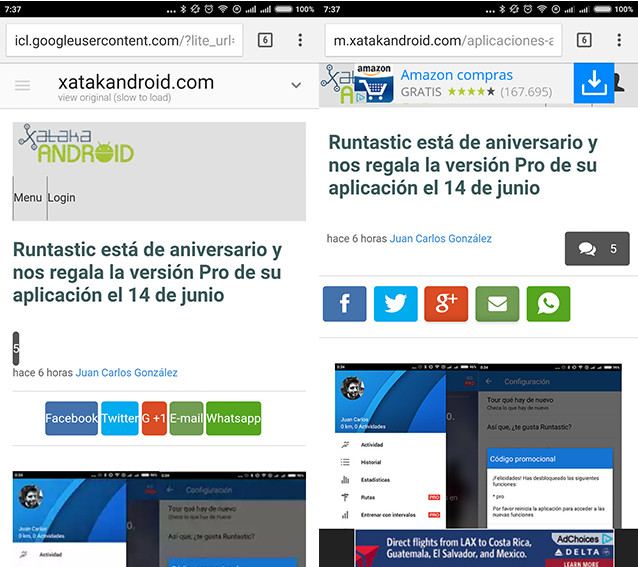Screen dimensions: 638x567
Task: Tap Amazon shopping cart ad icon
Action: coord(374,84)
